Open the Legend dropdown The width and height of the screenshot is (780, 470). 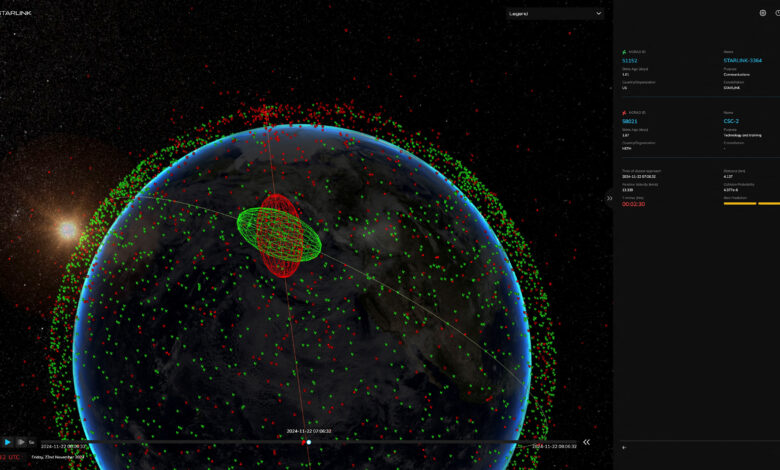coord(555,13)
